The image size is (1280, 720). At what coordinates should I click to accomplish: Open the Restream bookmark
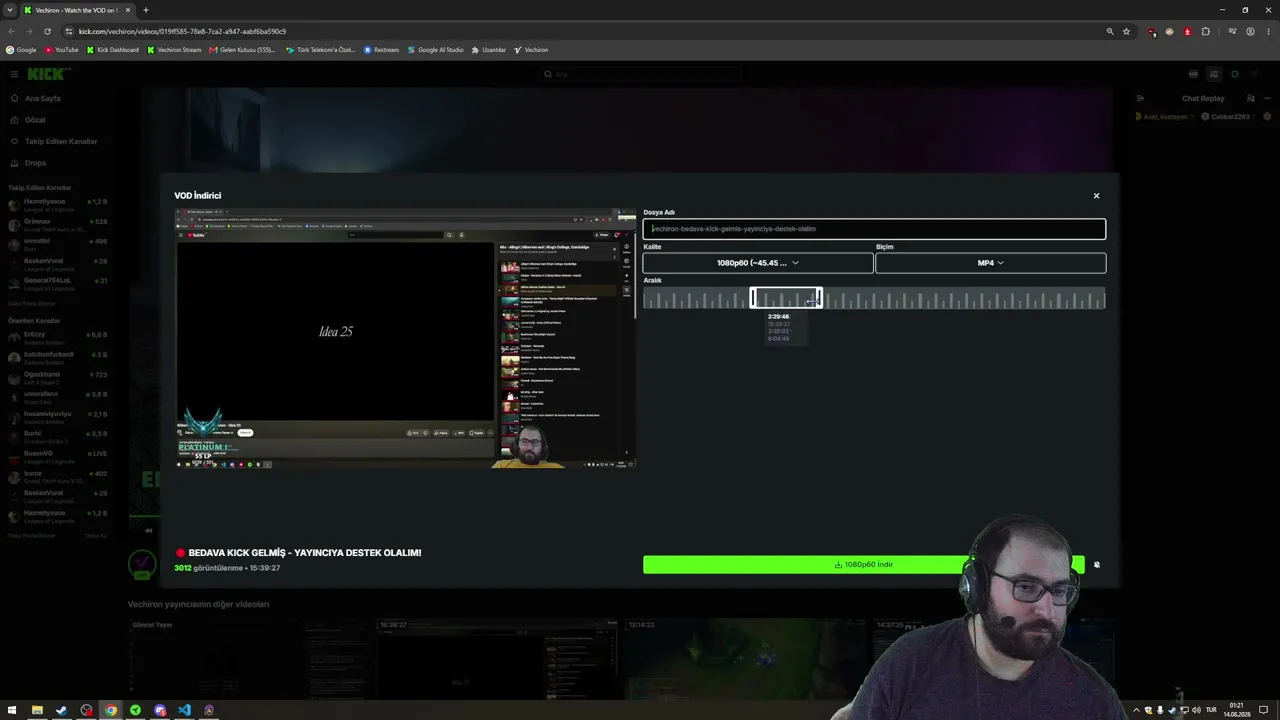click(x=381, y=50)
